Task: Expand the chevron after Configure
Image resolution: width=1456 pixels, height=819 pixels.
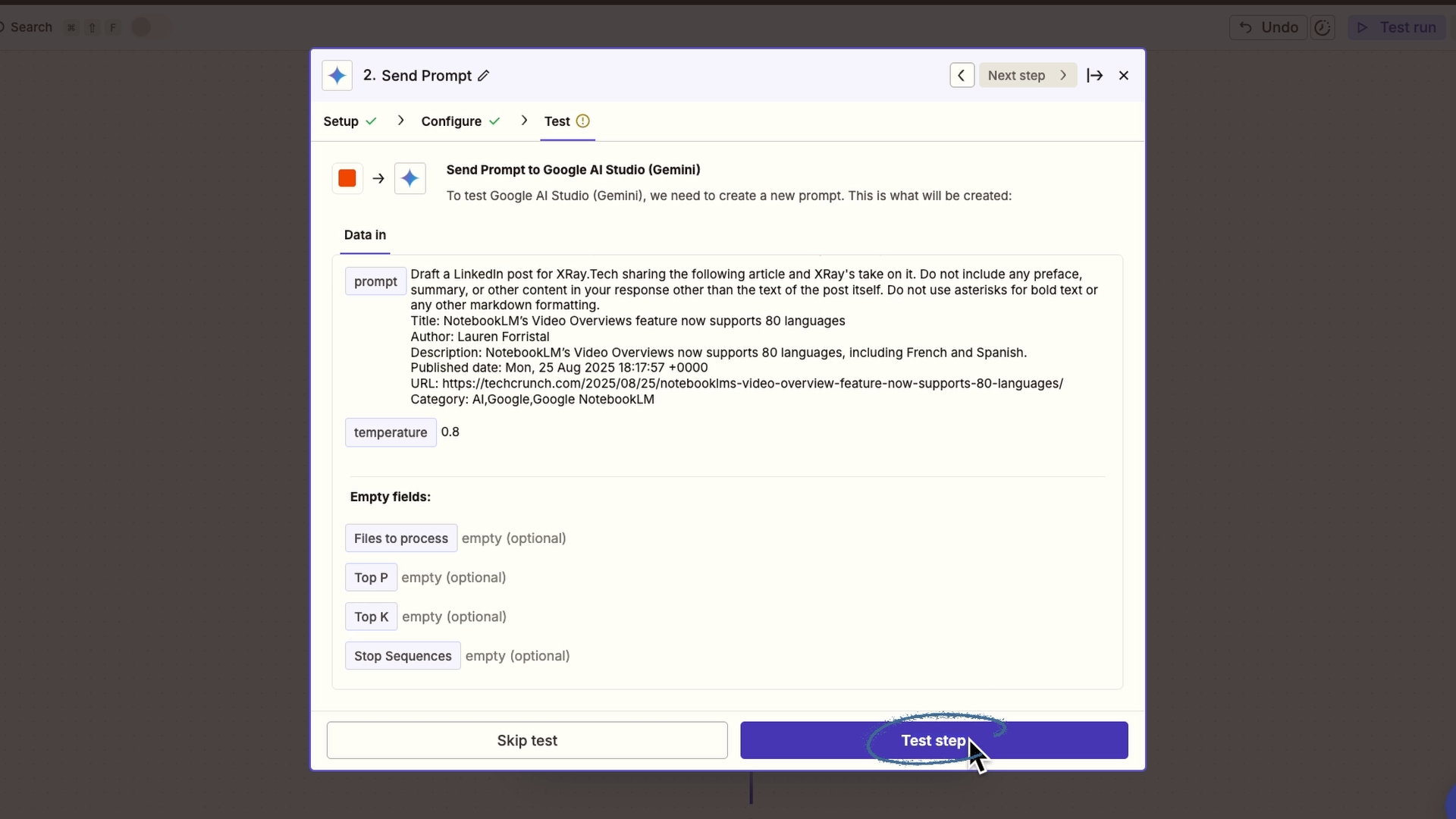Action: [x=525, y=121]
